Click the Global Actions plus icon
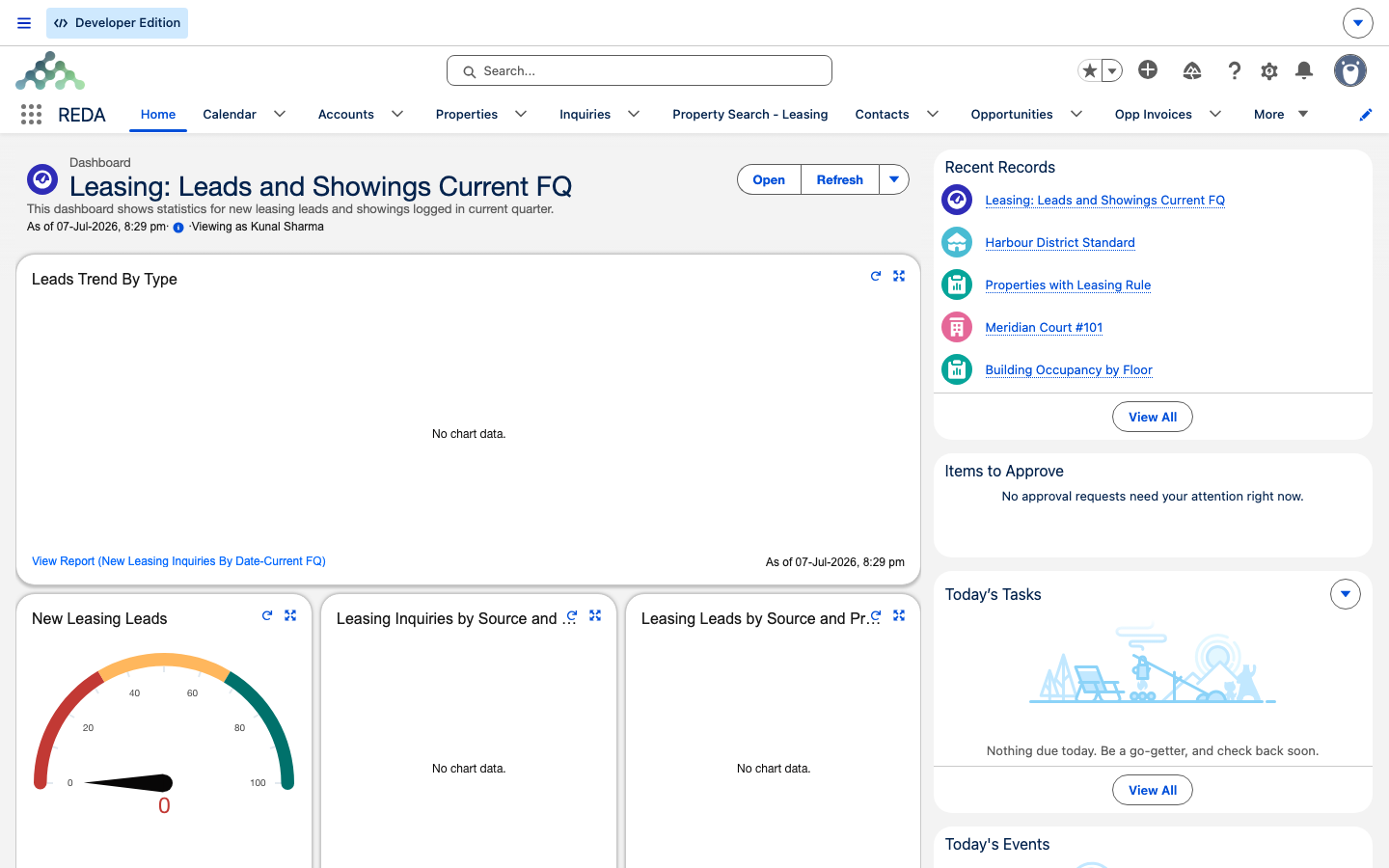The width and height of the screenshot is (1389, 868). pos(1148,69)
